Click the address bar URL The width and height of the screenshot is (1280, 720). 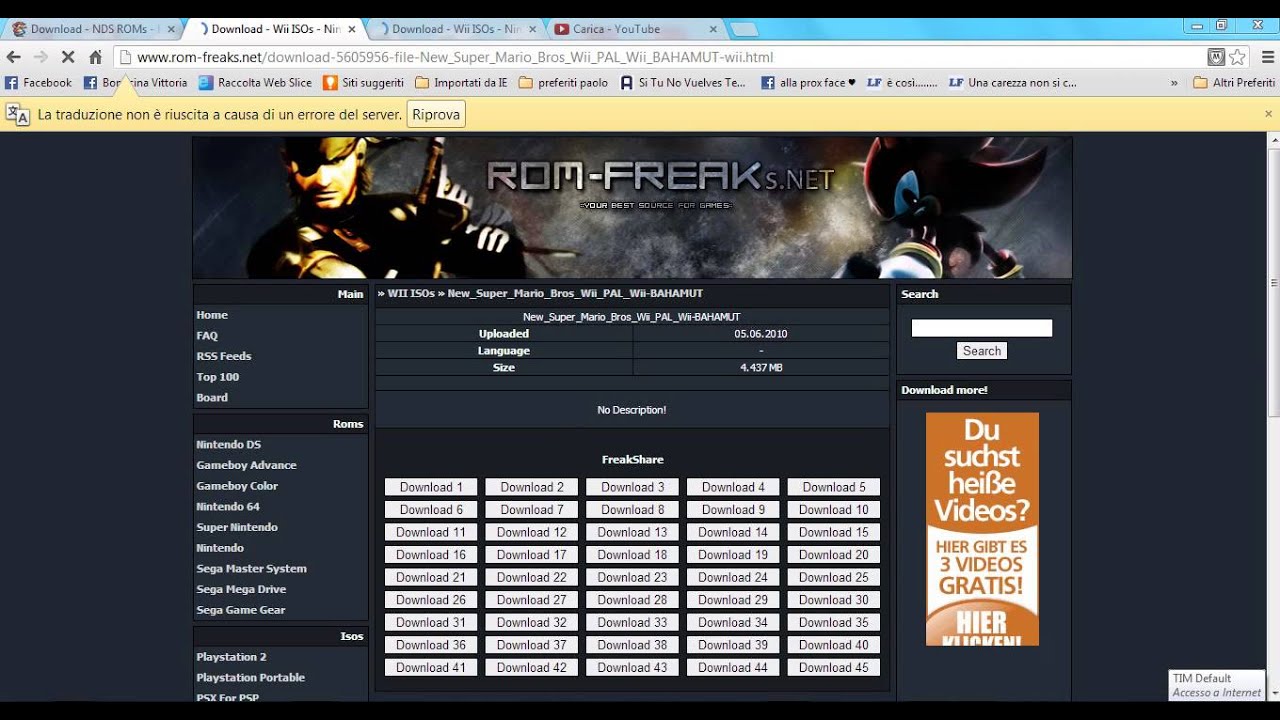(x=455, y=57)
